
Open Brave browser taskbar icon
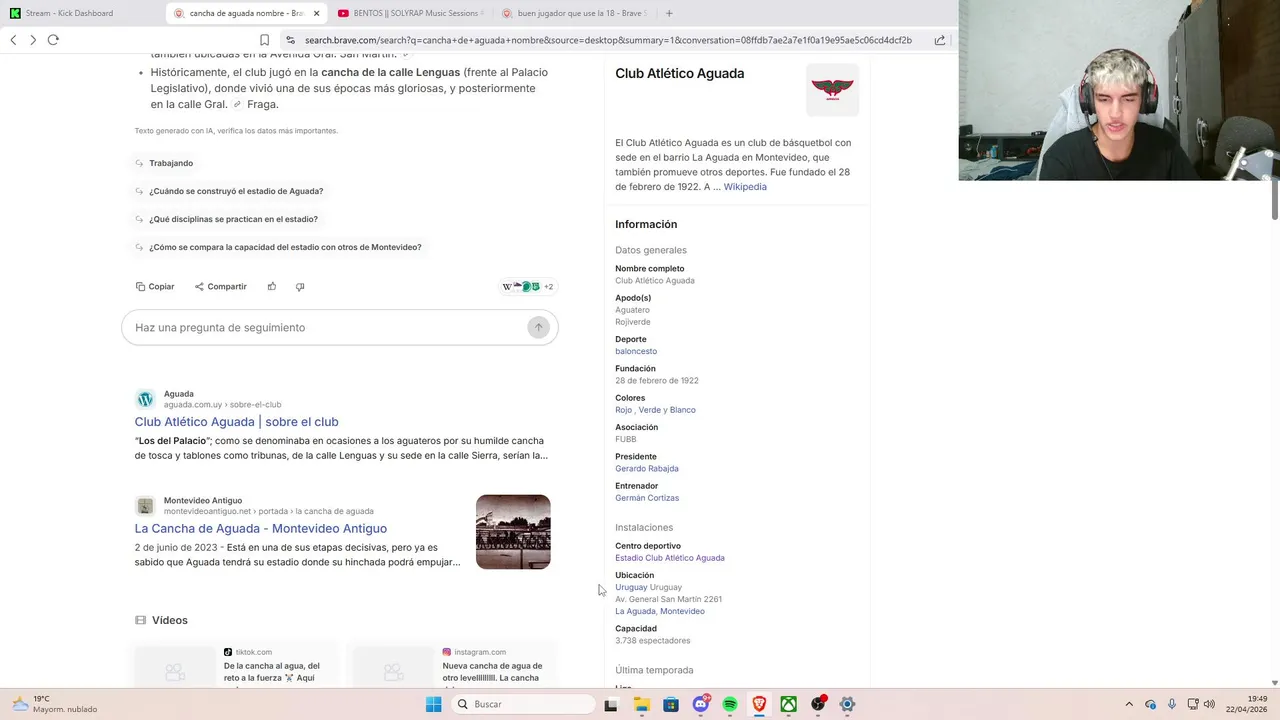(x=759, y=704)
